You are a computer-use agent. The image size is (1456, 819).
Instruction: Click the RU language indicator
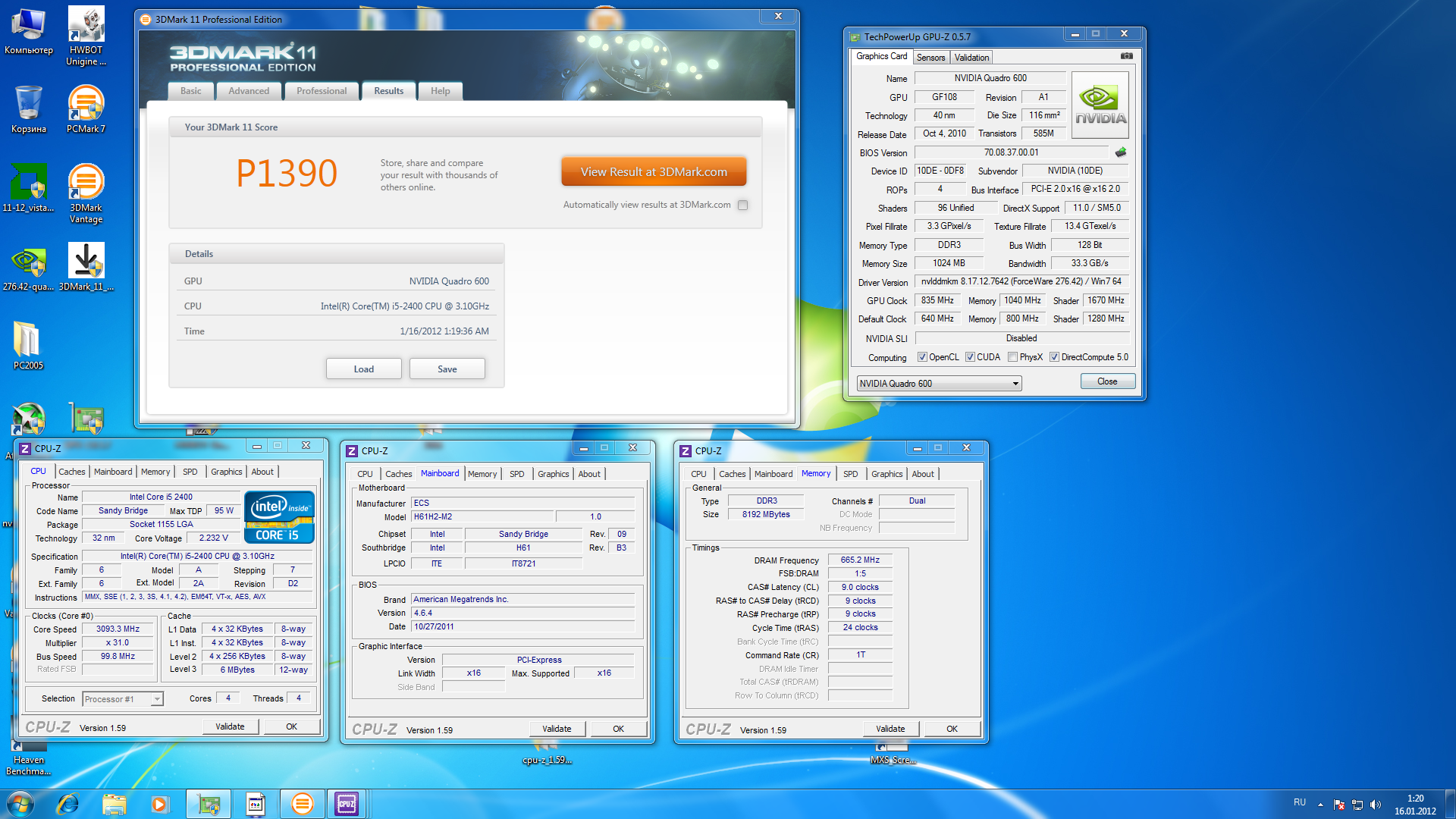pyautogui.click(x=1300, y=802)
